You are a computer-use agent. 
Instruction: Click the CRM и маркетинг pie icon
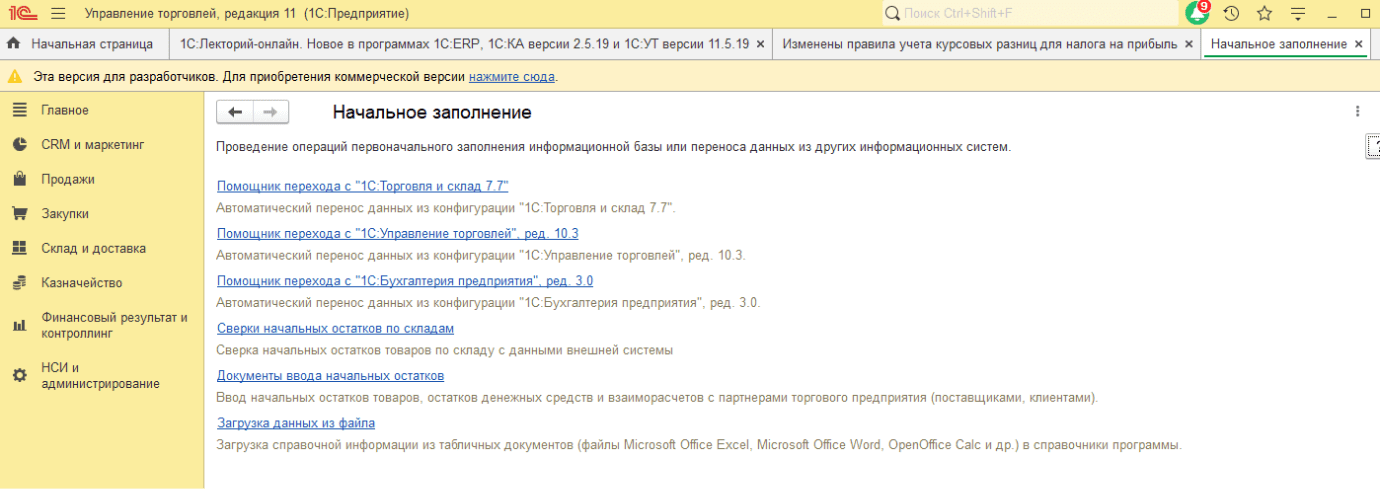[19, 145]
